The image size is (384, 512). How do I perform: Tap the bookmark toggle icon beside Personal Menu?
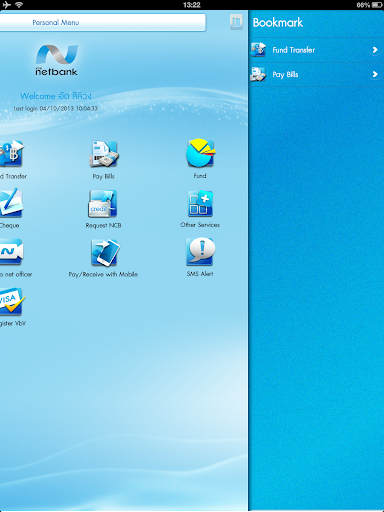pyautogui.click(x=236, y=22)
